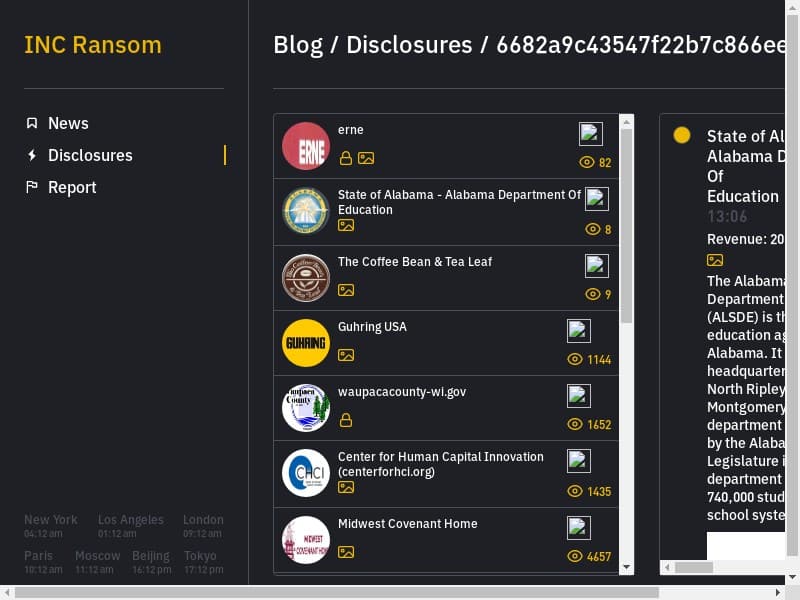Open the Midwest Covenant Home entry

click(446, 540)
